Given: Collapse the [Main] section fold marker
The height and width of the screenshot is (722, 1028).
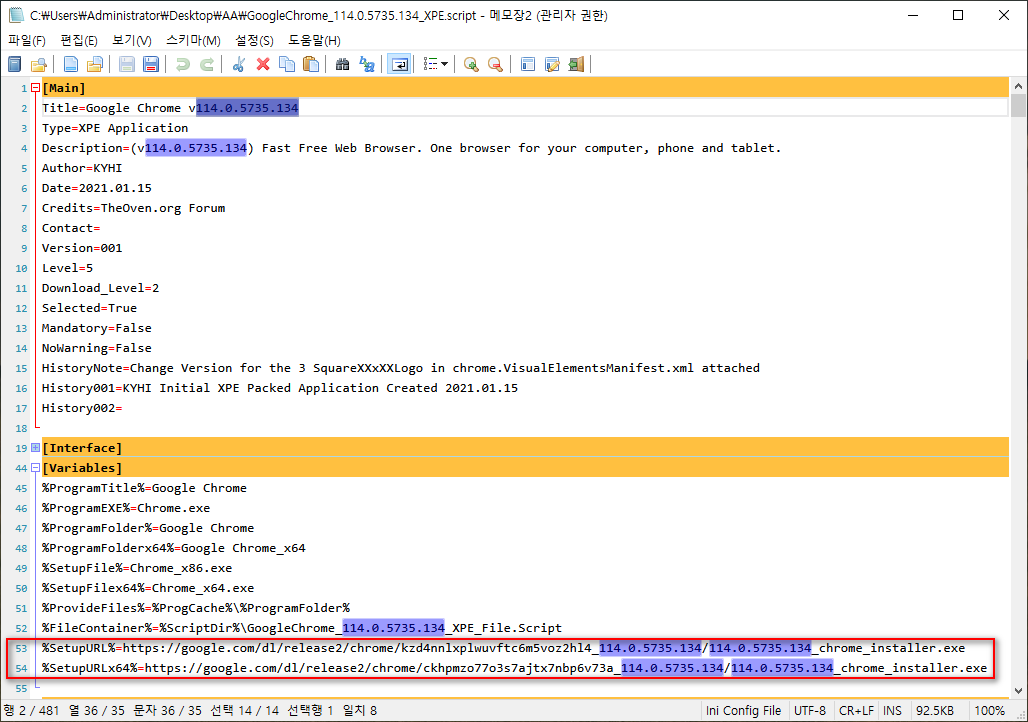Looking at the screenshot, I should pos(35,87).
